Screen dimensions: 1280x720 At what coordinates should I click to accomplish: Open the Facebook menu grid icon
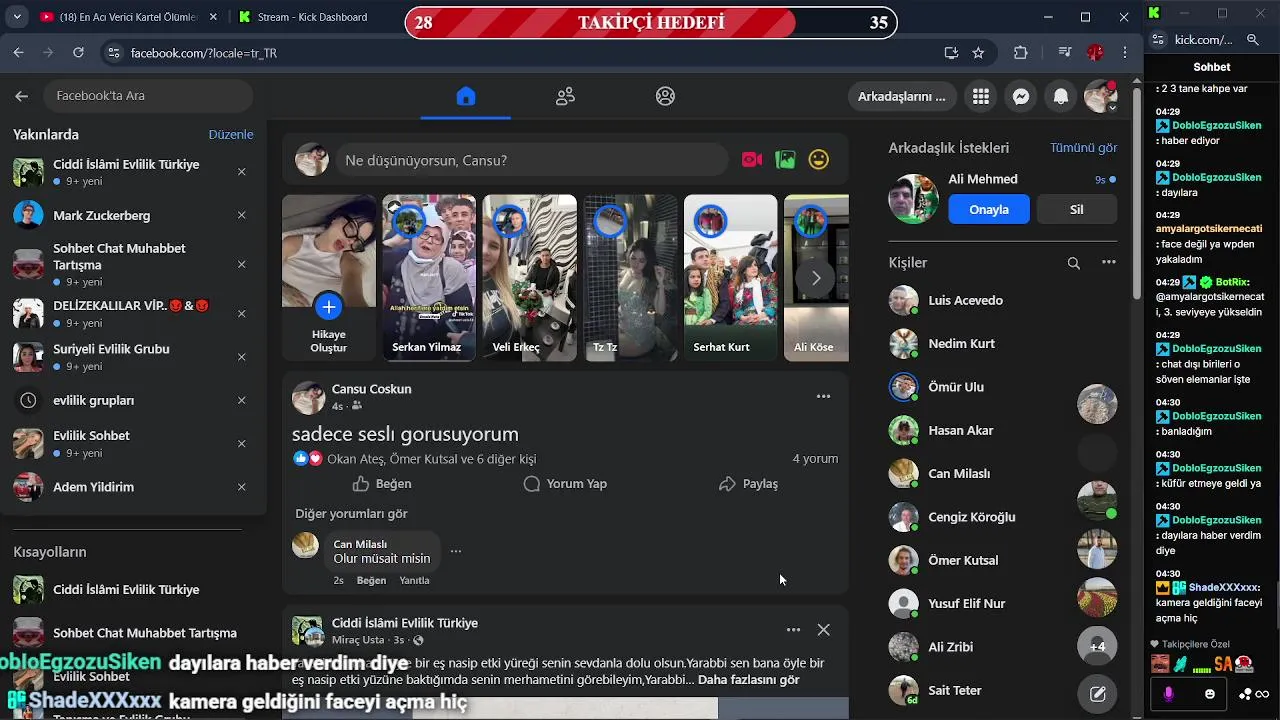point(981,96)
